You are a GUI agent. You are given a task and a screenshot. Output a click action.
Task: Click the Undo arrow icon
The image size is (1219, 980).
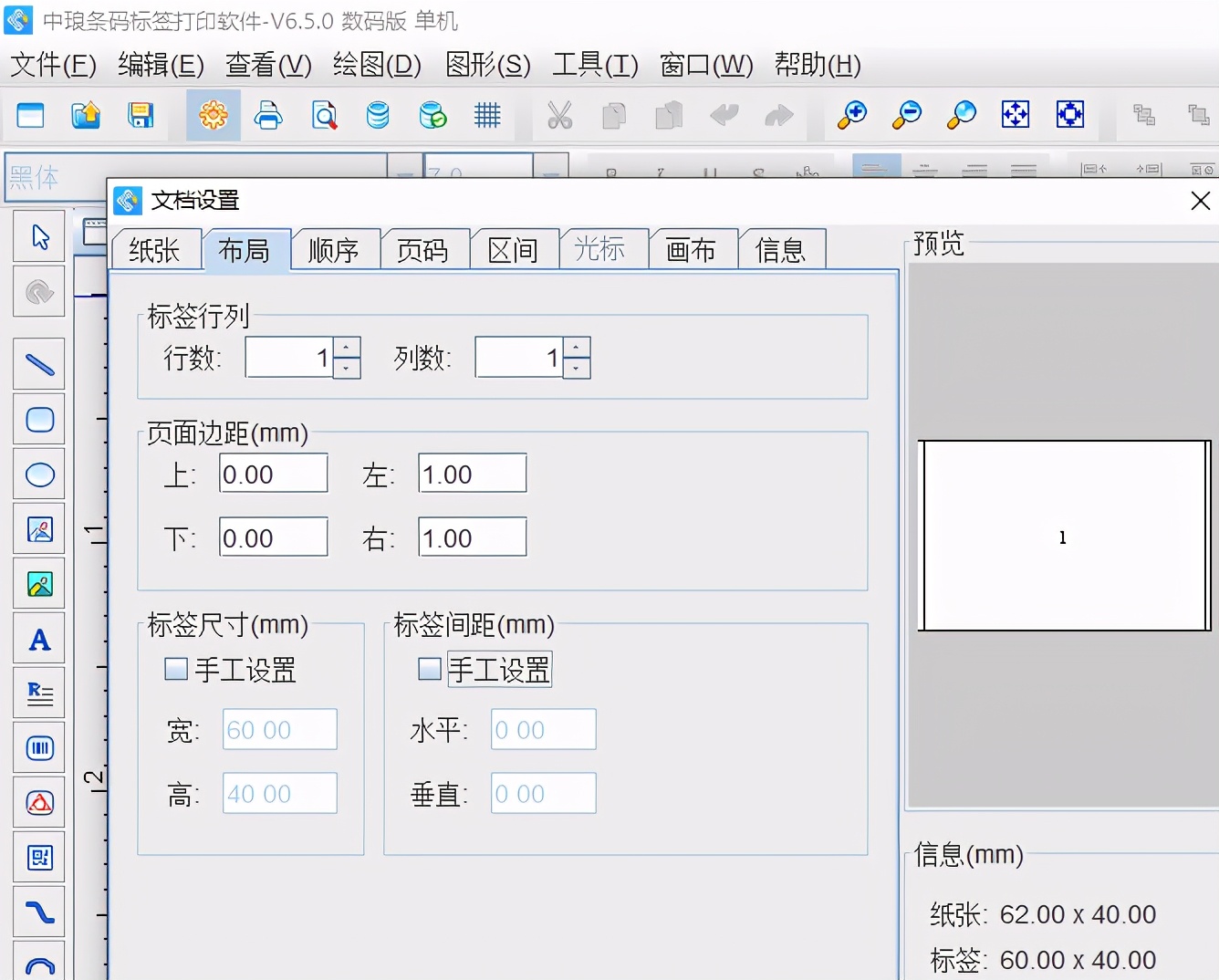click(724, 115)
